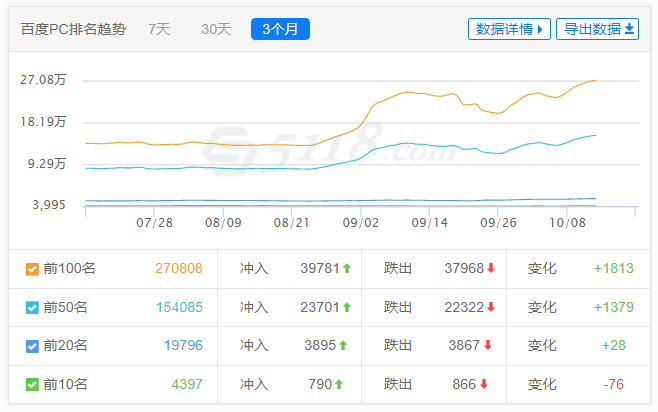The image size is (658, 412).
Task: Click the green up arrow beside 23701
Action: tap(347, 307)
